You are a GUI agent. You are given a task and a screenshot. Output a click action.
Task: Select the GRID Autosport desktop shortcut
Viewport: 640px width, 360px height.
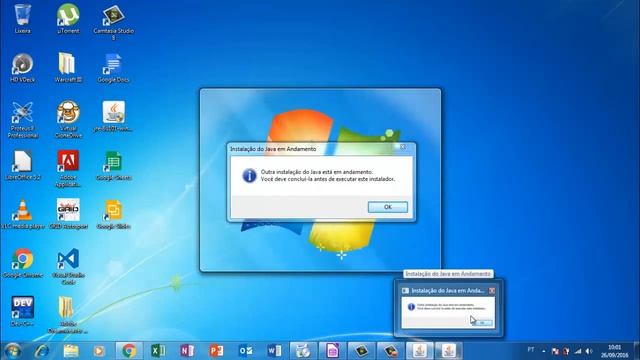(x=68, y=215)
